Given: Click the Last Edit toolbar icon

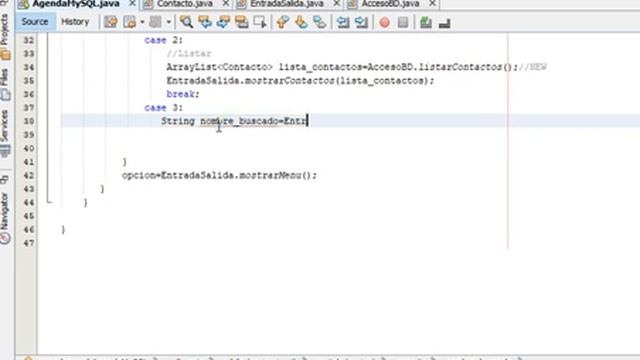Looking at the screenshot, I should point(111,22).
